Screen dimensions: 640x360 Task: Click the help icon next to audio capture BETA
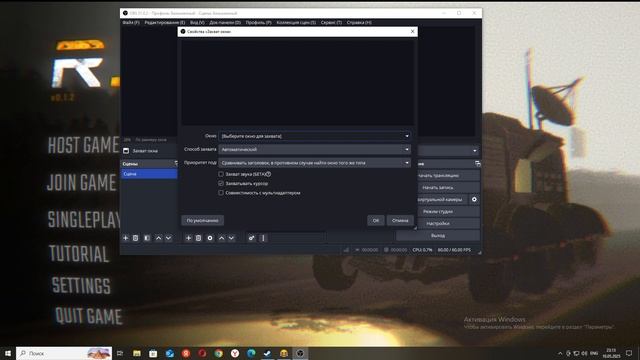coord(269,174)
